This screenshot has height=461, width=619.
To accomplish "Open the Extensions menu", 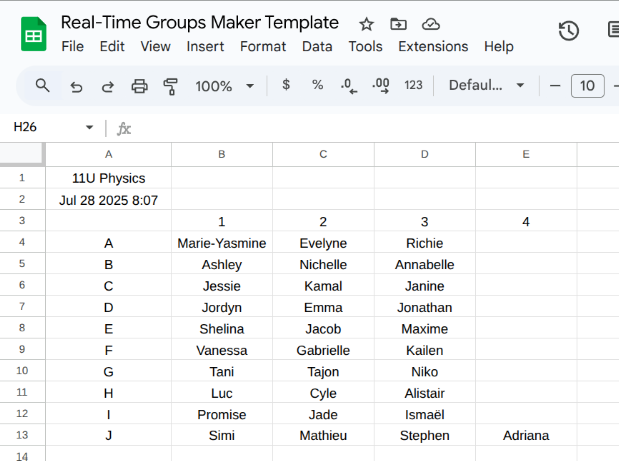I will pyautogui.click(x=433, y=46).
